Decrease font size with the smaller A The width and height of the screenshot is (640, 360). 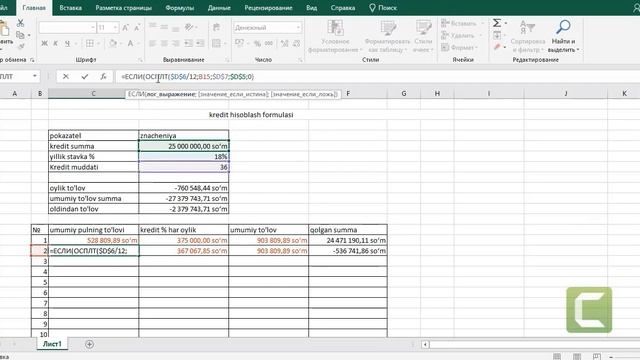(138, 28)
